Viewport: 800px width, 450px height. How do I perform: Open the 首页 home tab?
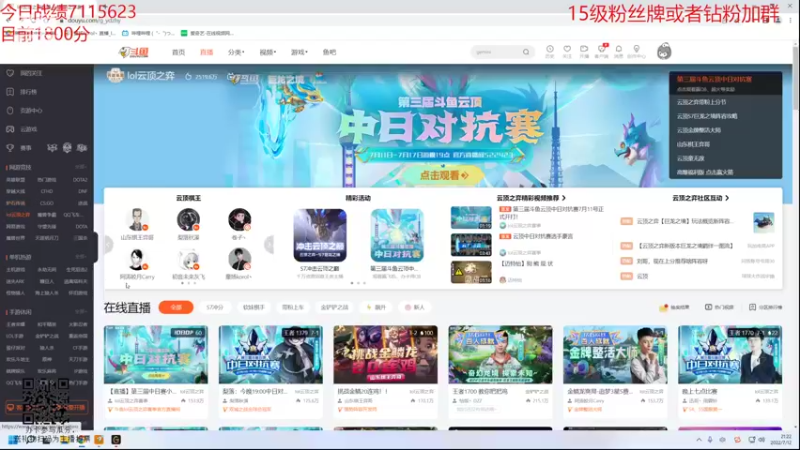pyautogui.click(x=178, y=52)
